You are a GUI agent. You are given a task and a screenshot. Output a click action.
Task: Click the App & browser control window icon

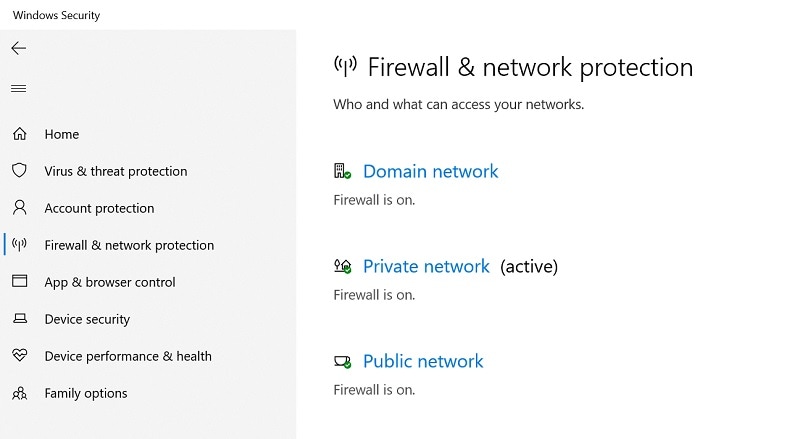click(x=19, y=282)
